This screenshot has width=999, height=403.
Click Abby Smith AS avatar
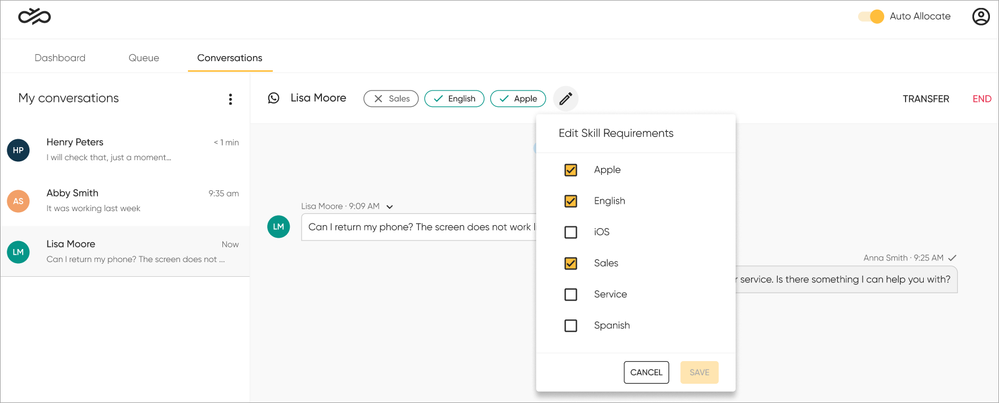(18, 201)
